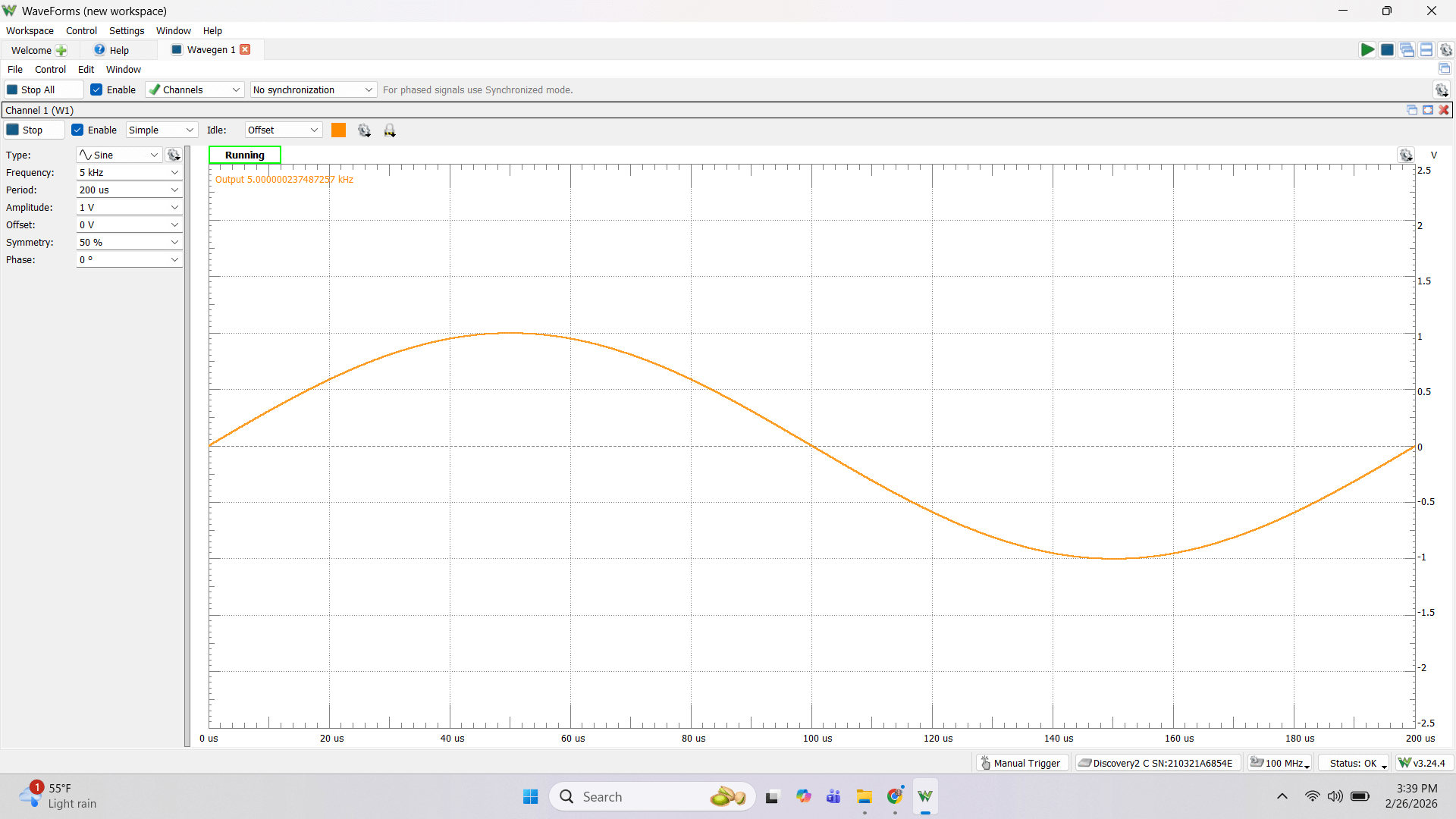This screenshot has width=1456, height=819.
Task: Click the Manual Trigger status bar button
Action: (x=1021, y=763)
